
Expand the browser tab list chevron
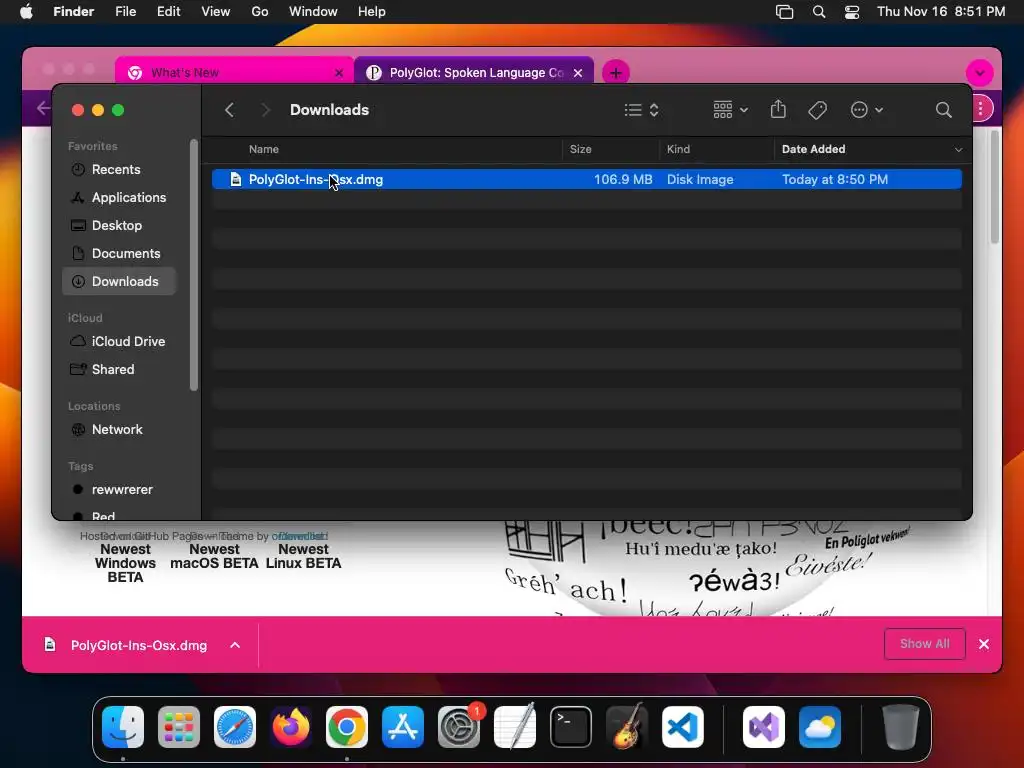[x=980, y=72]
